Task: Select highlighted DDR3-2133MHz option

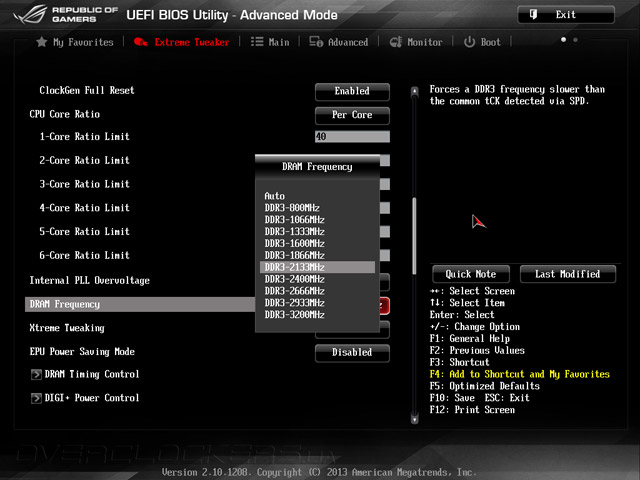Action: (x=317, y=267)
